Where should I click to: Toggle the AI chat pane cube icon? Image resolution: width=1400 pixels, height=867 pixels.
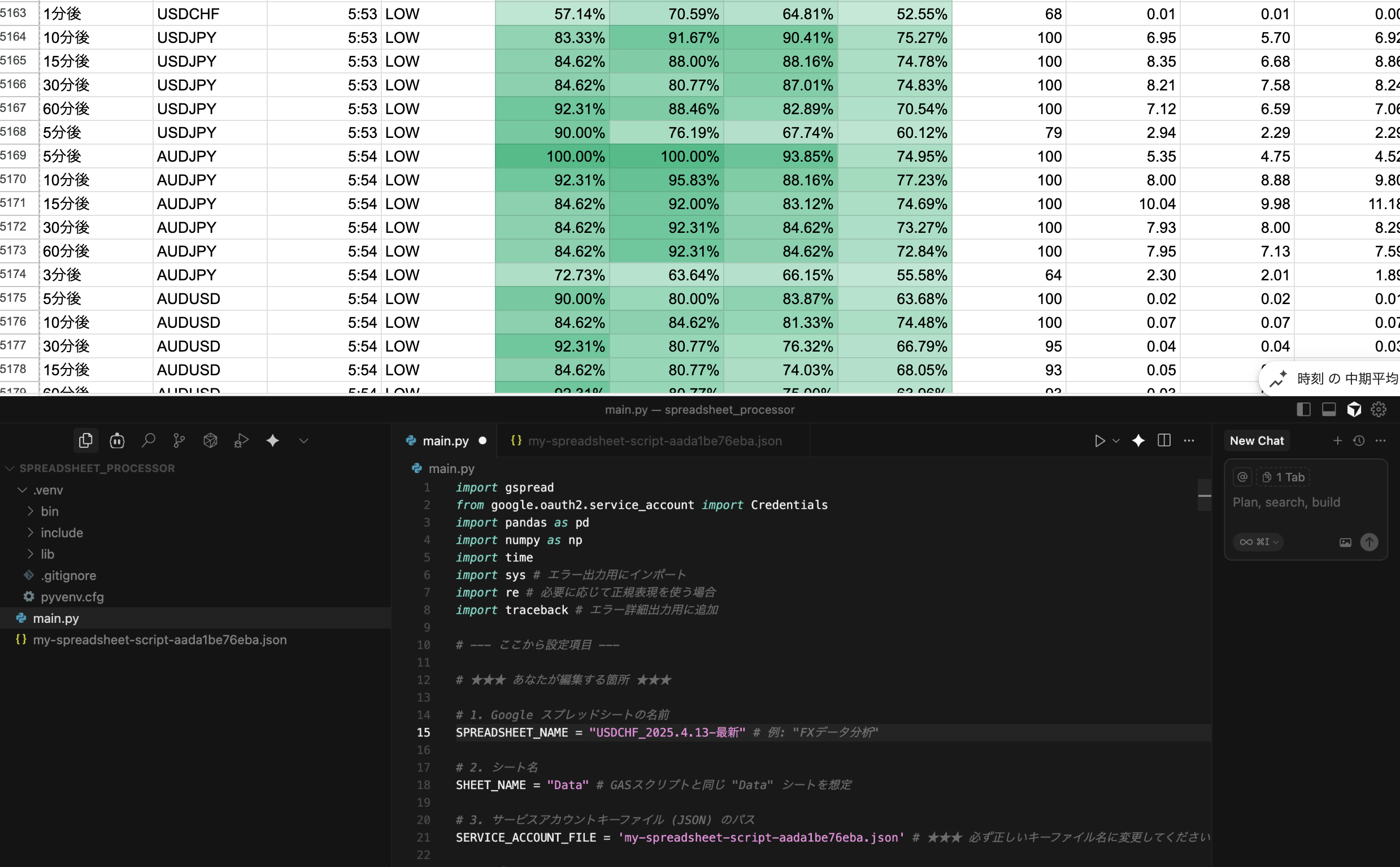click(x=1354, y=409)
